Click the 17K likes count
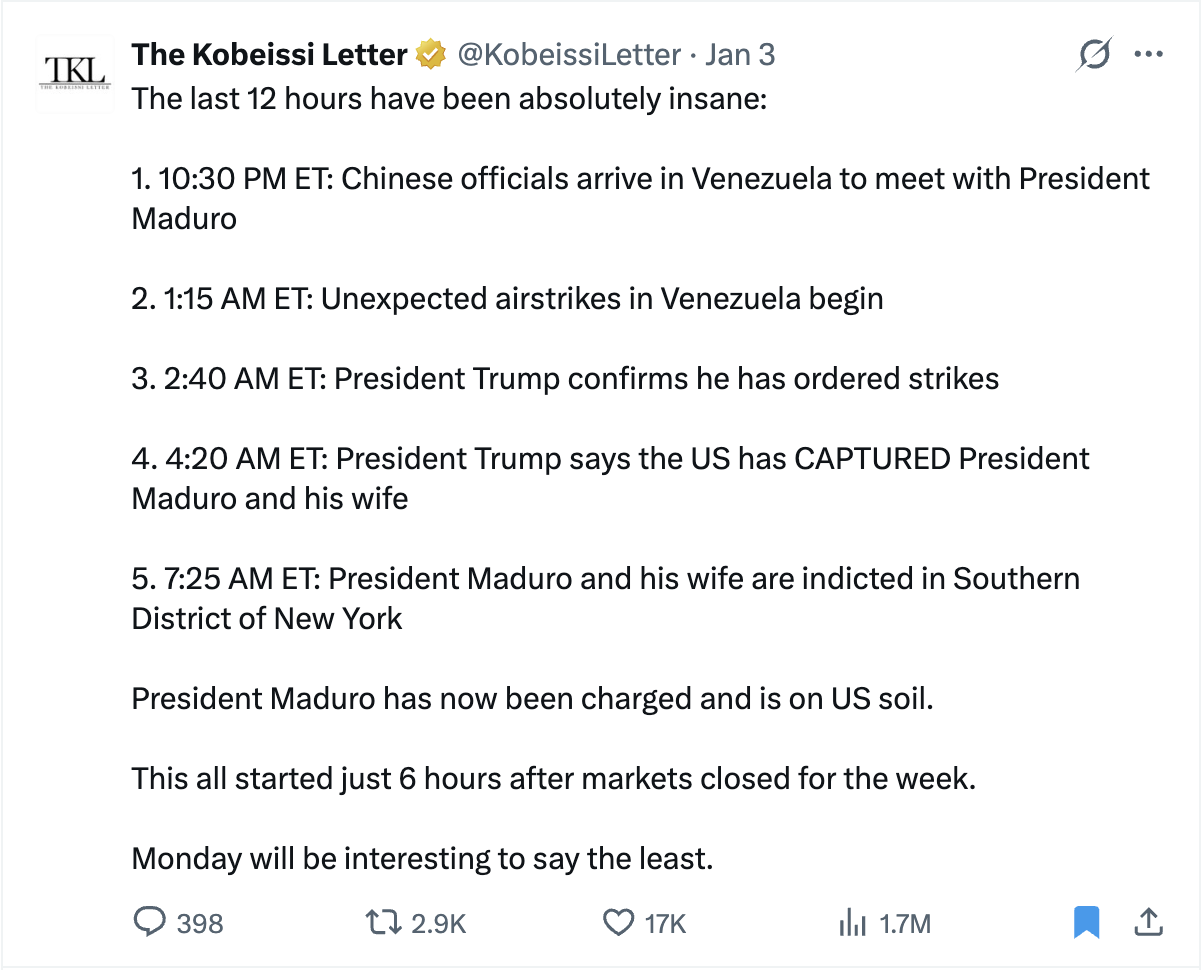1202x970 pixels. [665, 923]
